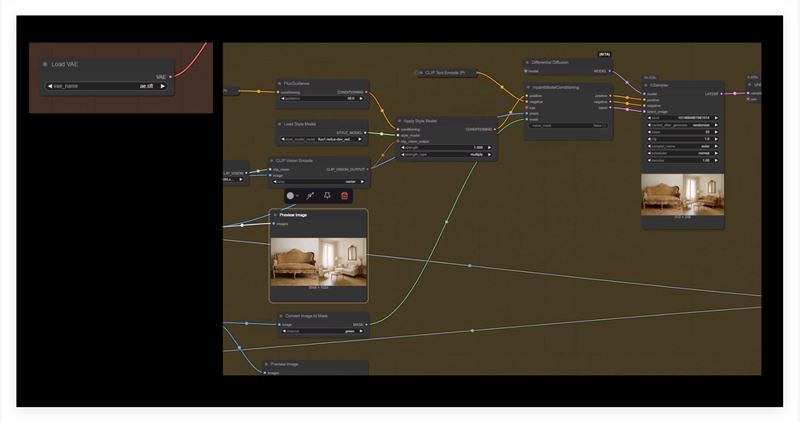
Task: Click the seed value field in KSampler
Action: [682, 118]
